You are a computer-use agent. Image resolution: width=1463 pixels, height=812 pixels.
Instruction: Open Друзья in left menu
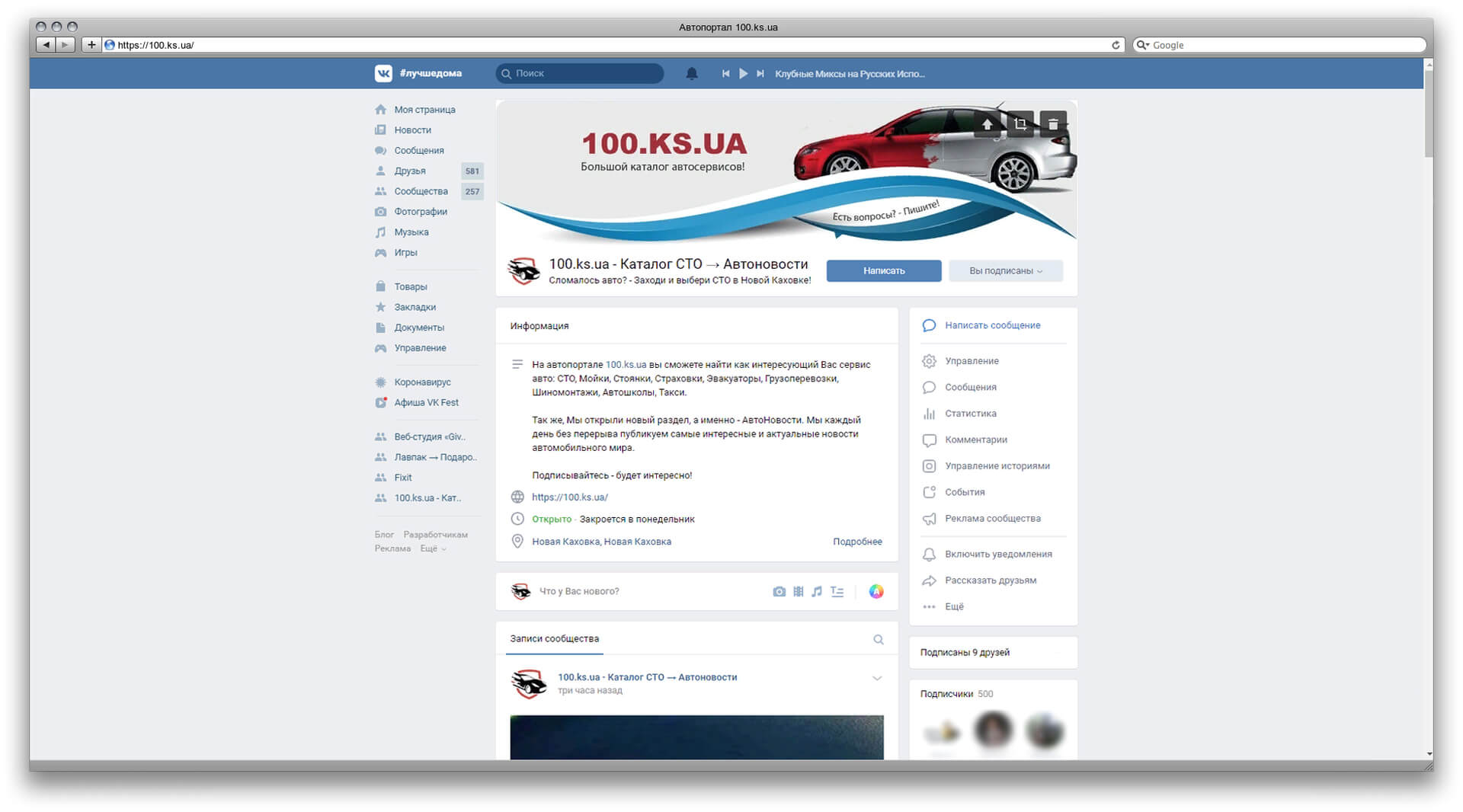point(409,171)
